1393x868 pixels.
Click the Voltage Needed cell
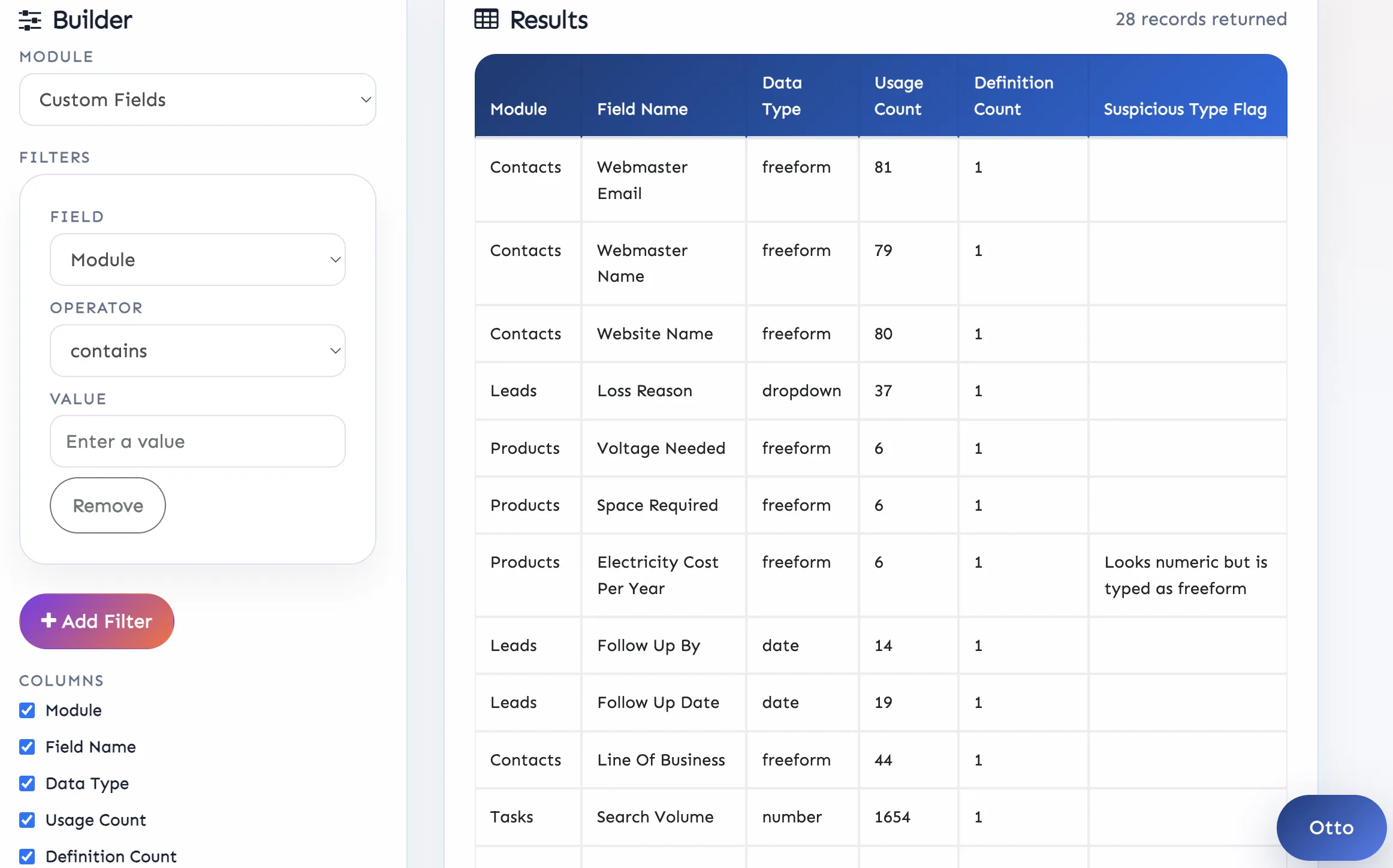(x=664, y=448)
